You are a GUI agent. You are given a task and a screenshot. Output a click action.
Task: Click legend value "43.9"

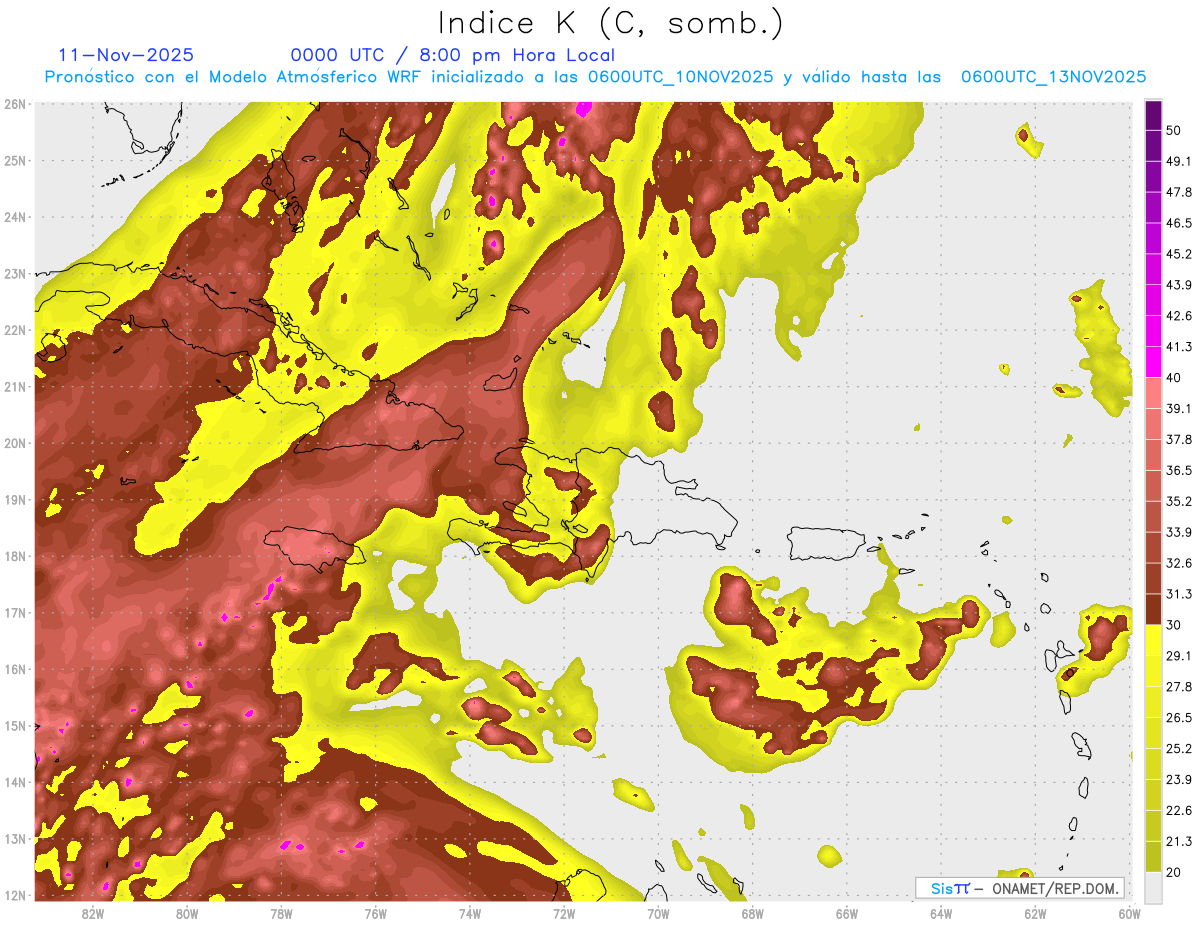[x=1179, y=285]
